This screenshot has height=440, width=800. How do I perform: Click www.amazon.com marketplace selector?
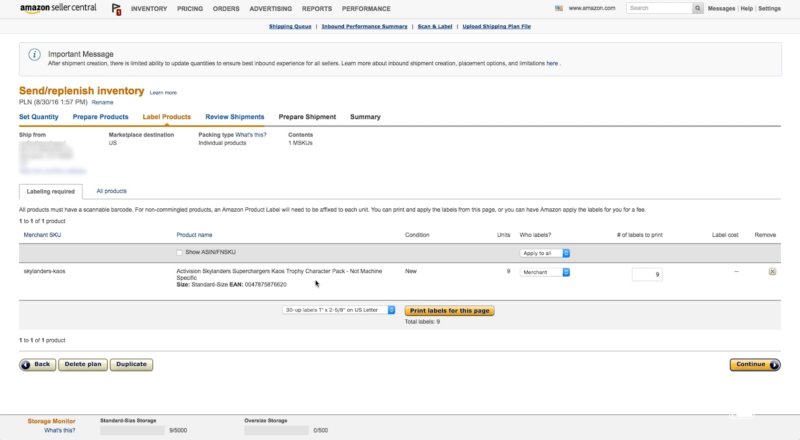click(592, 8)
